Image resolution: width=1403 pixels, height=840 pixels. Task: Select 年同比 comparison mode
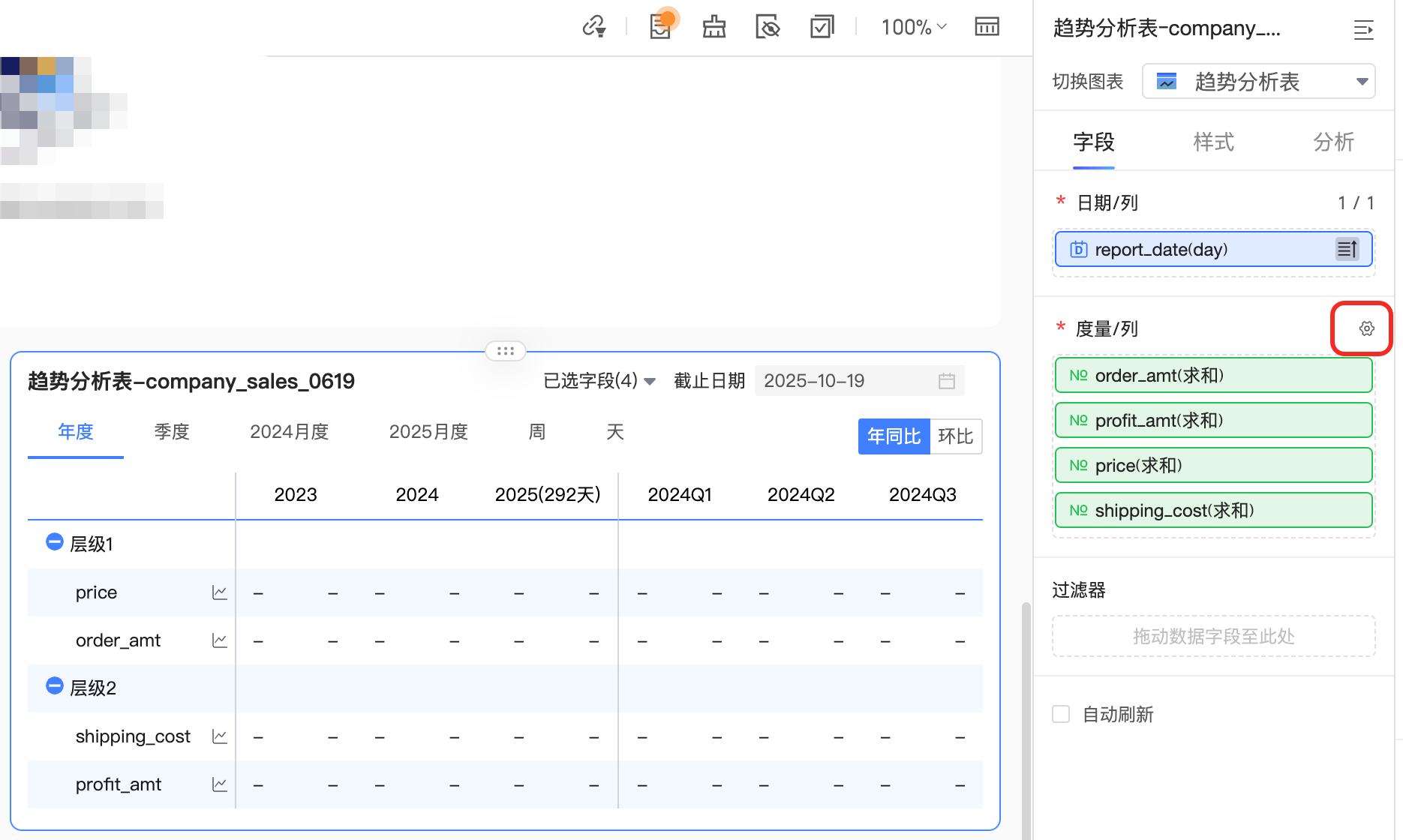(894, 436)
